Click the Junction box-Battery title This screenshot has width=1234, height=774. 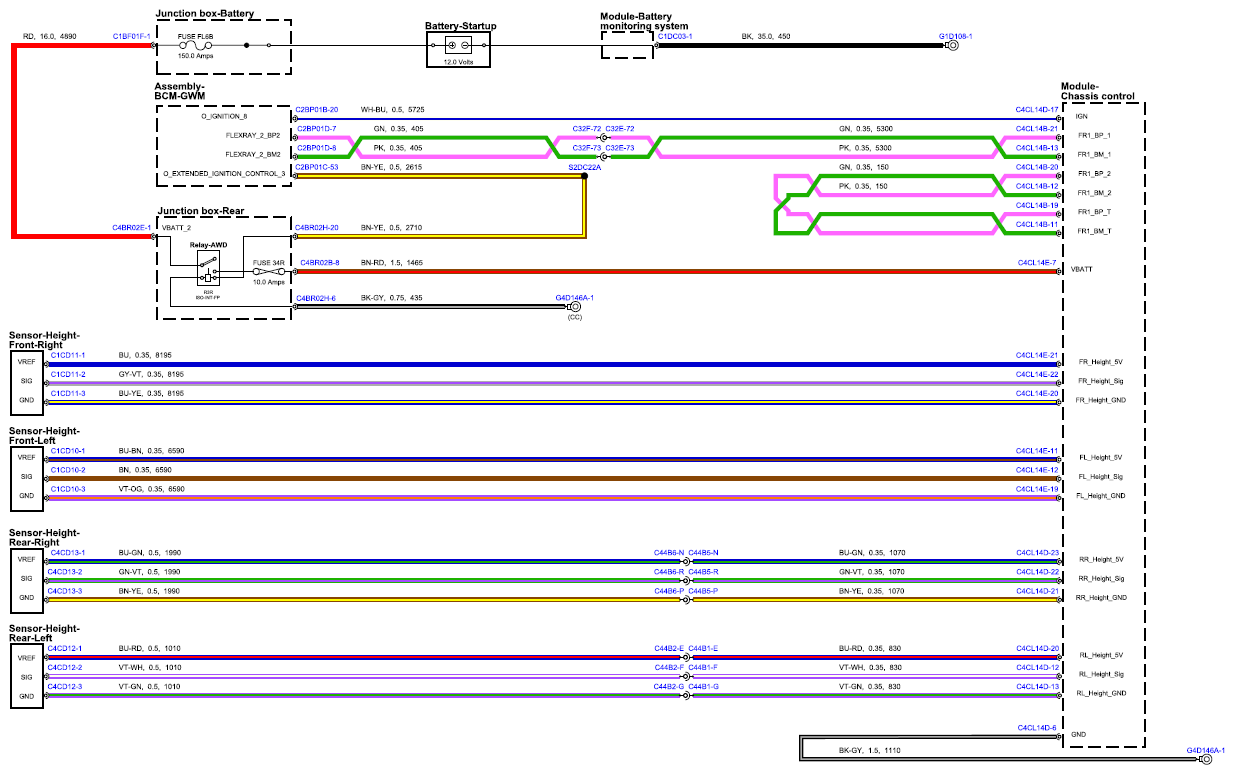205,14
